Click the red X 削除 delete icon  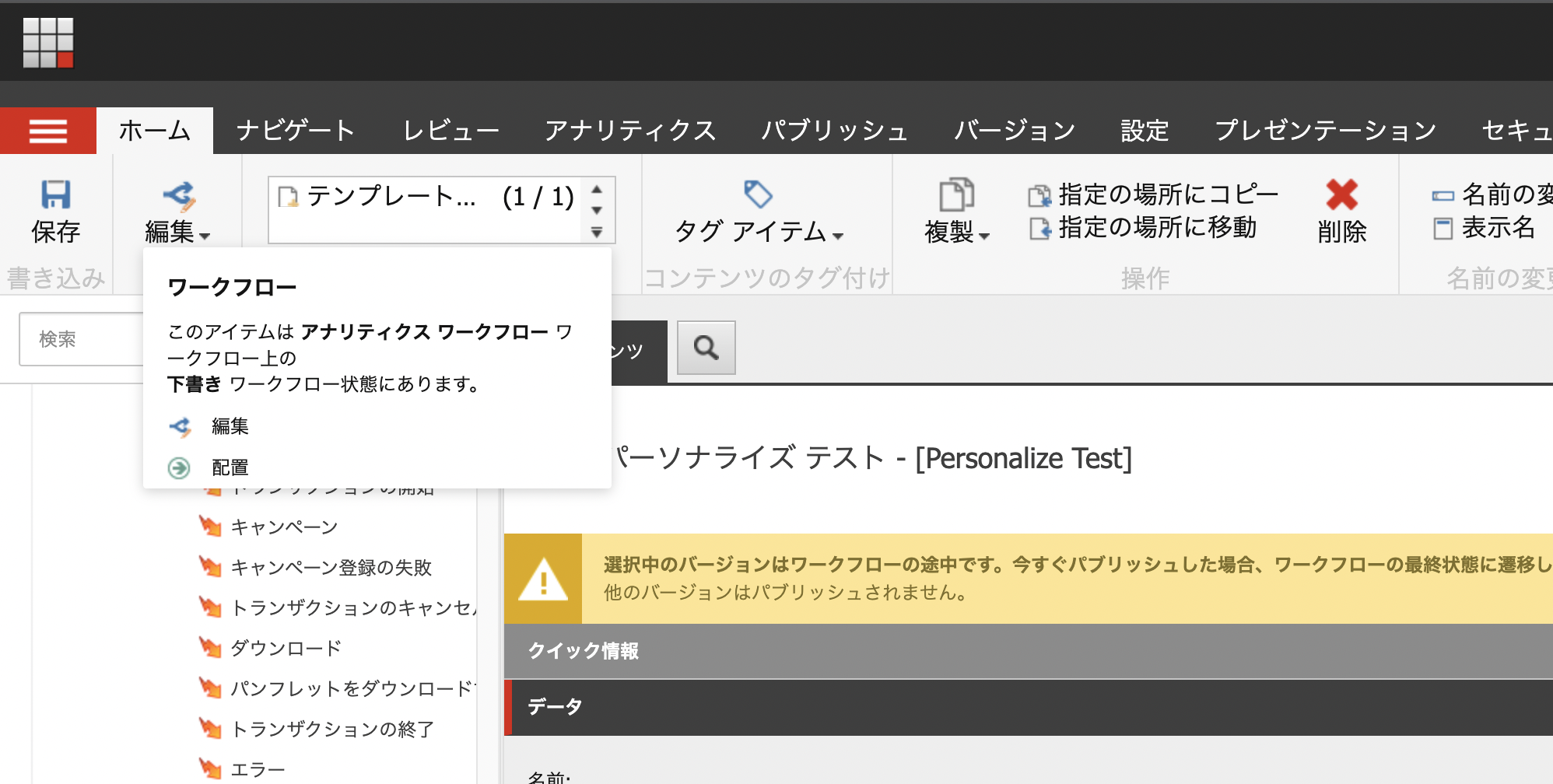click(1342, 194)
